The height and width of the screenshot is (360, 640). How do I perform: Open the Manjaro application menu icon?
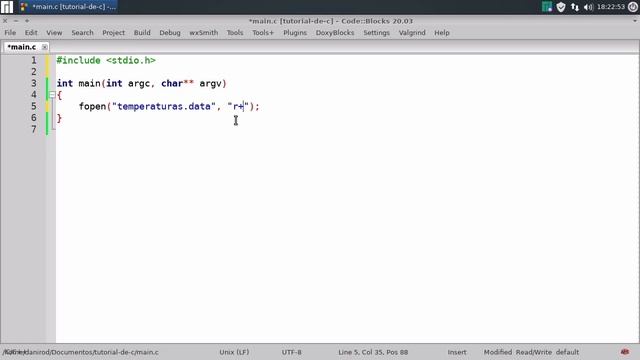(x=7, y=7)
